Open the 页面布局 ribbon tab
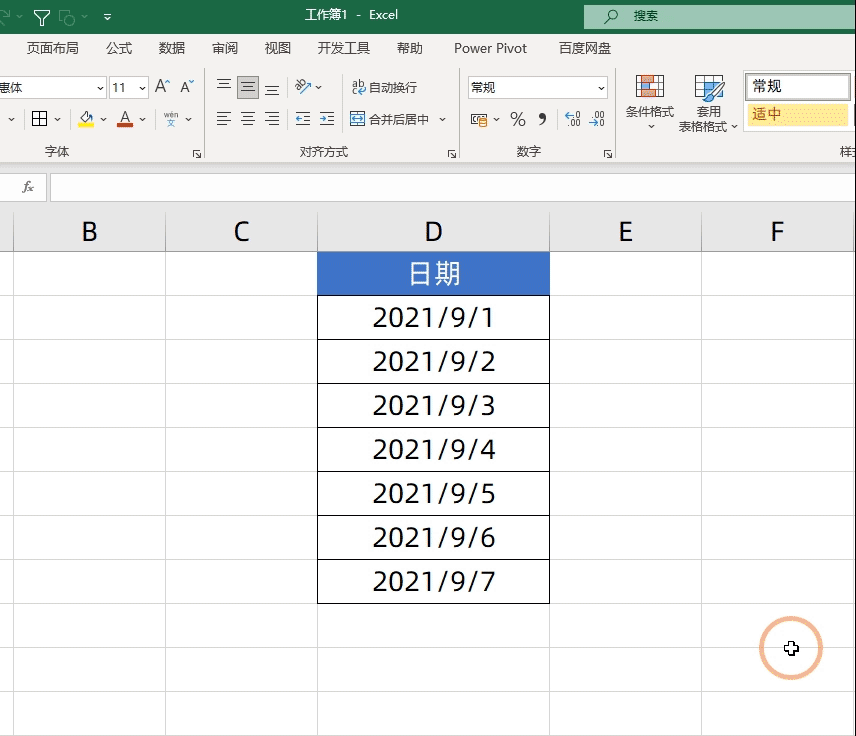The image size is (856, 736). (52, 48)
